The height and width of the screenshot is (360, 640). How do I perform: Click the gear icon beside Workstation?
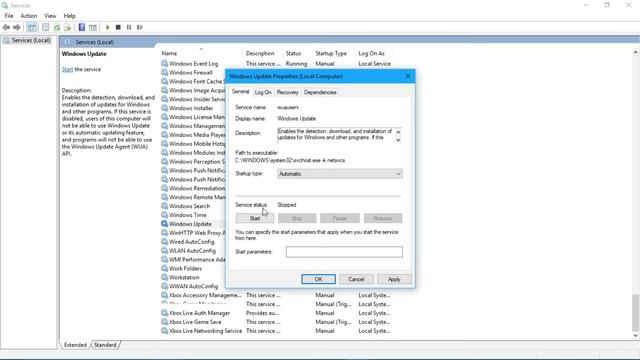pyautogui.click(x=164, y=277)
